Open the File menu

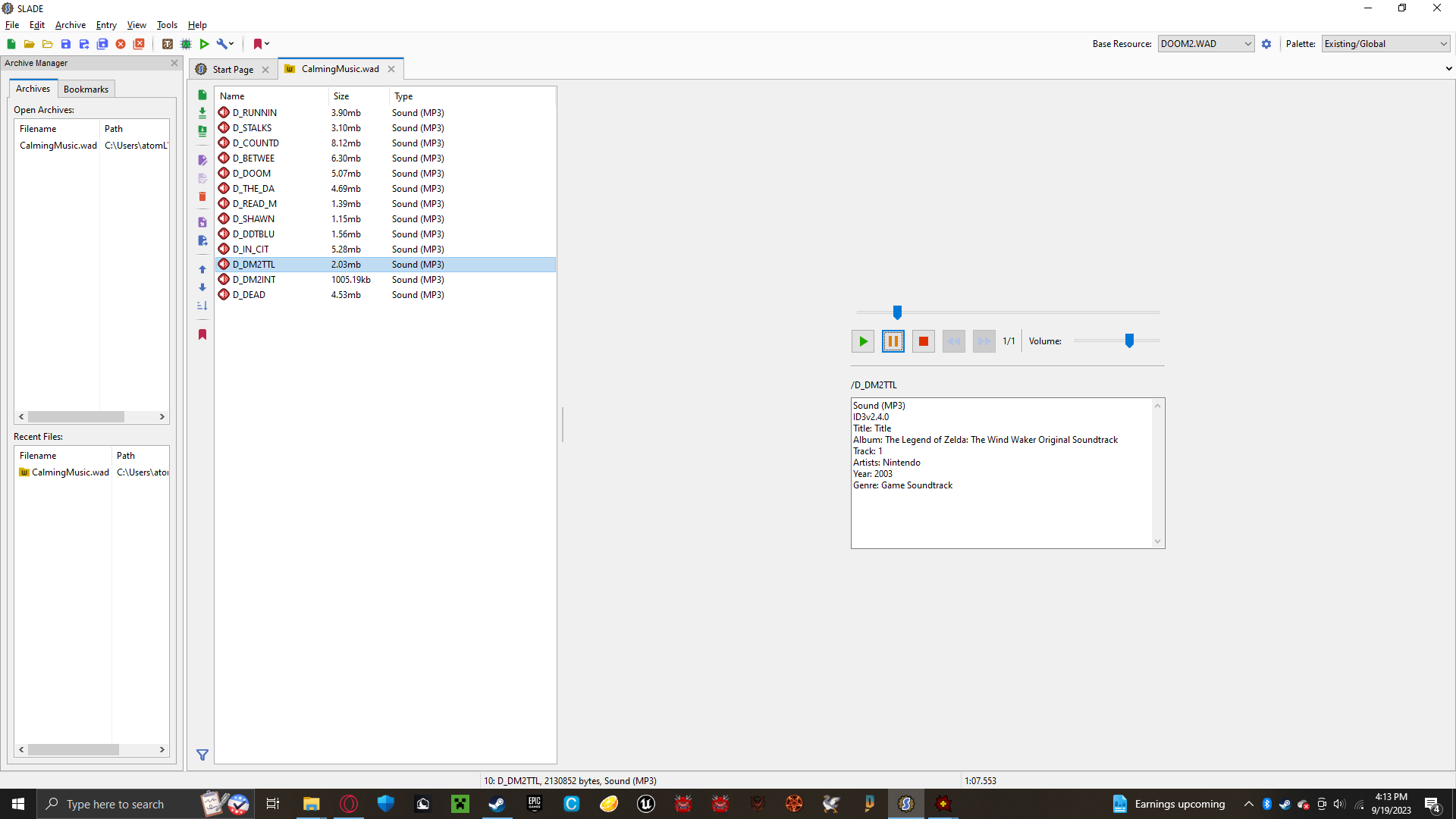pyautogui.click(x=12, y=25)
